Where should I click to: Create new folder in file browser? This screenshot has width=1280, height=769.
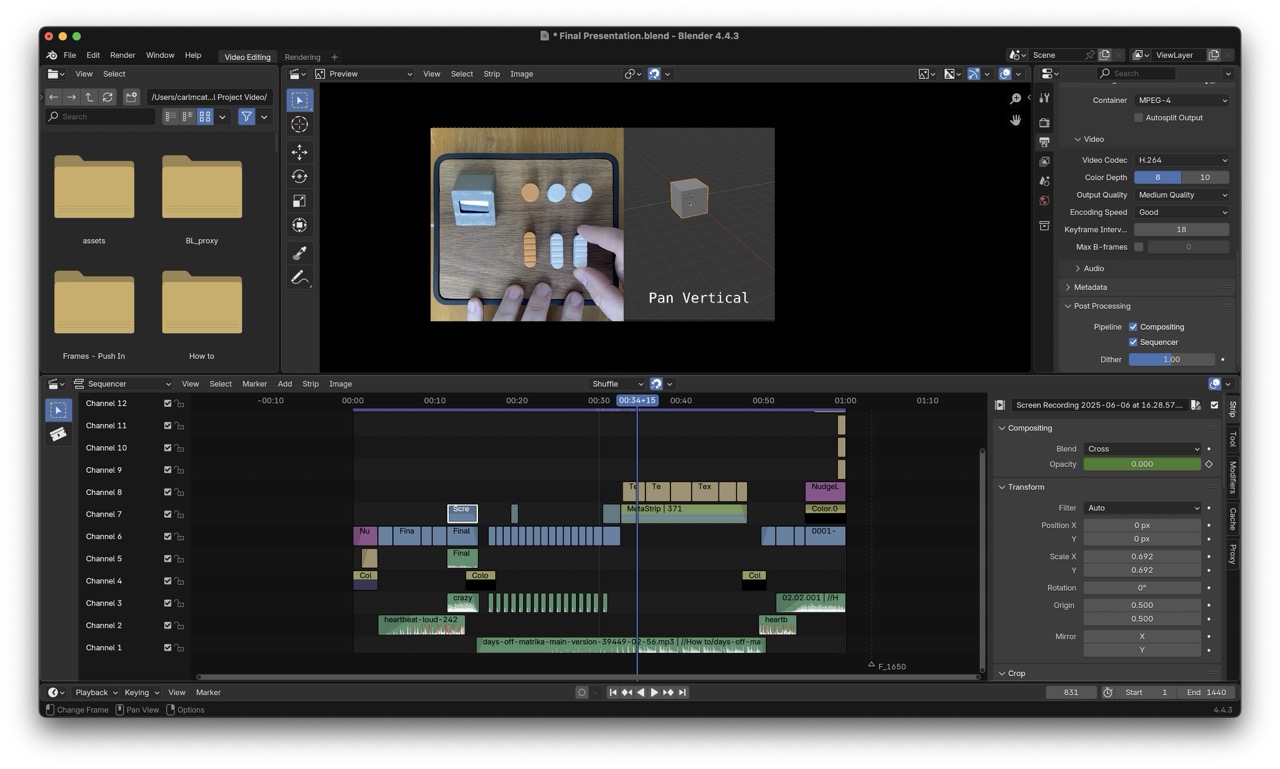coord(131,97)
